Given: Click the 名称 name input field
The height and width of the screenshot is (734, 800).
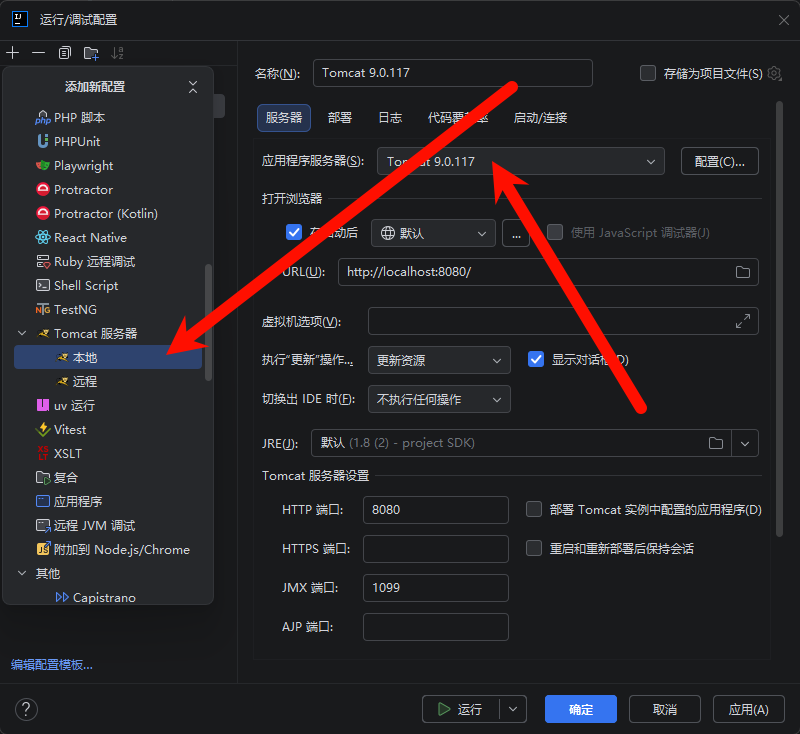Looking at the screenshot, I should 453,73.
